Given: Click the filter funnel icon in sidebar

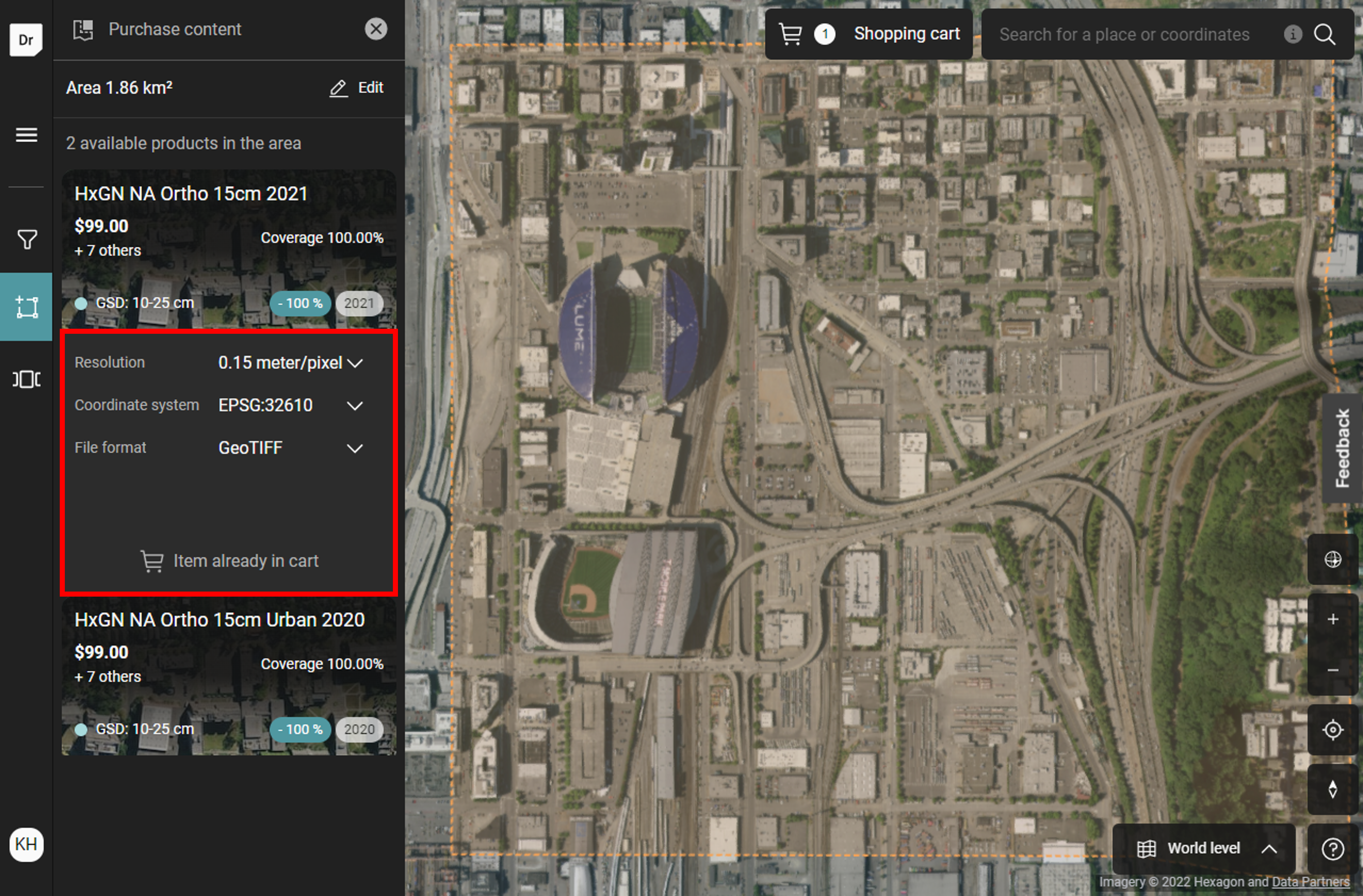Looking at the screenshot, I should pos(26,239).
